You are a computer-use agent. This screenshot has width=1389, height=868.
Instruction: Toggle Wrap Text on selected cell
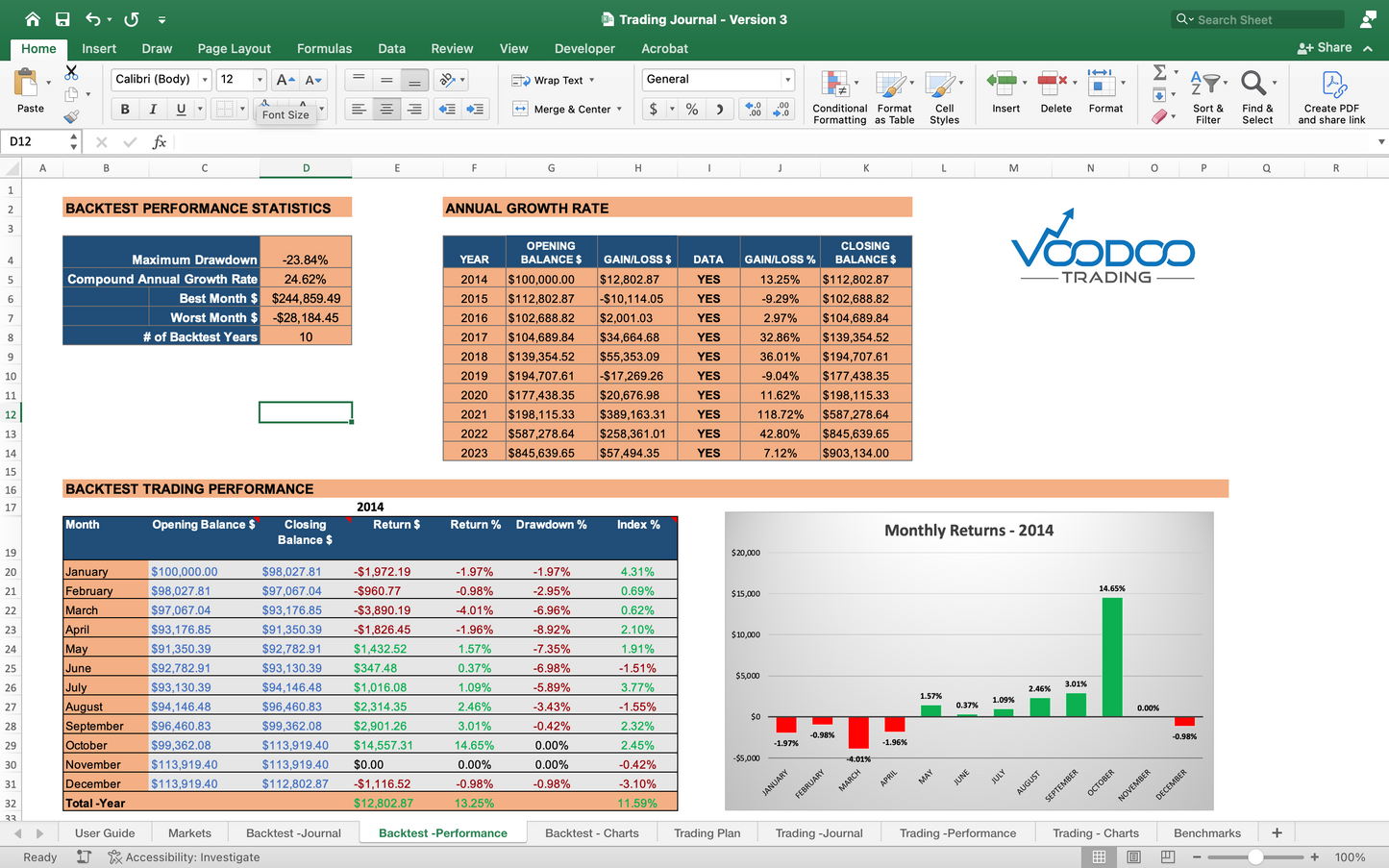pyautogui.click(x=554, y=81)
